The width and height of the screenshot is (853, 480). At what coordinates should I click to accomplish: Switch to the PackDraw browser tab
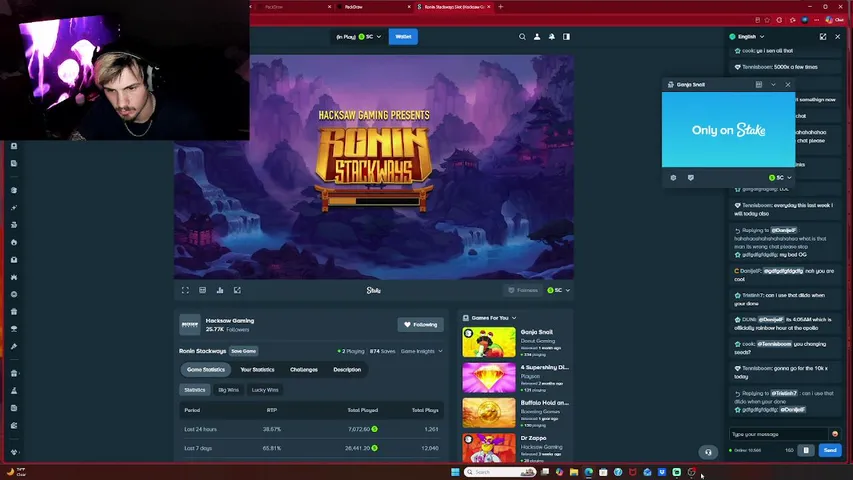pyautogui.click(x=372, y=7)
